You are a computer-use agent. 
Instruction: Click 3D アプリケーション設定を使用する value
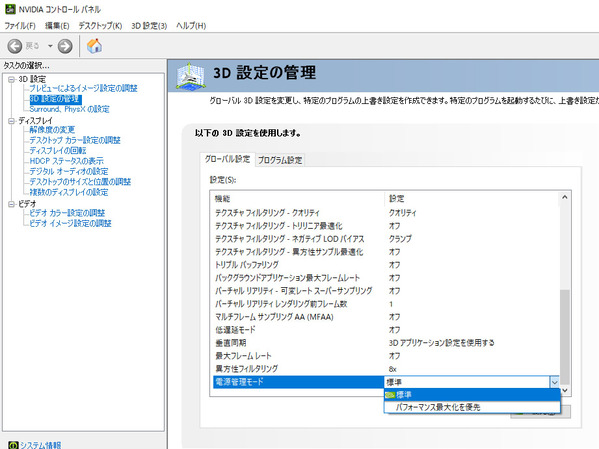click(442, 343)
